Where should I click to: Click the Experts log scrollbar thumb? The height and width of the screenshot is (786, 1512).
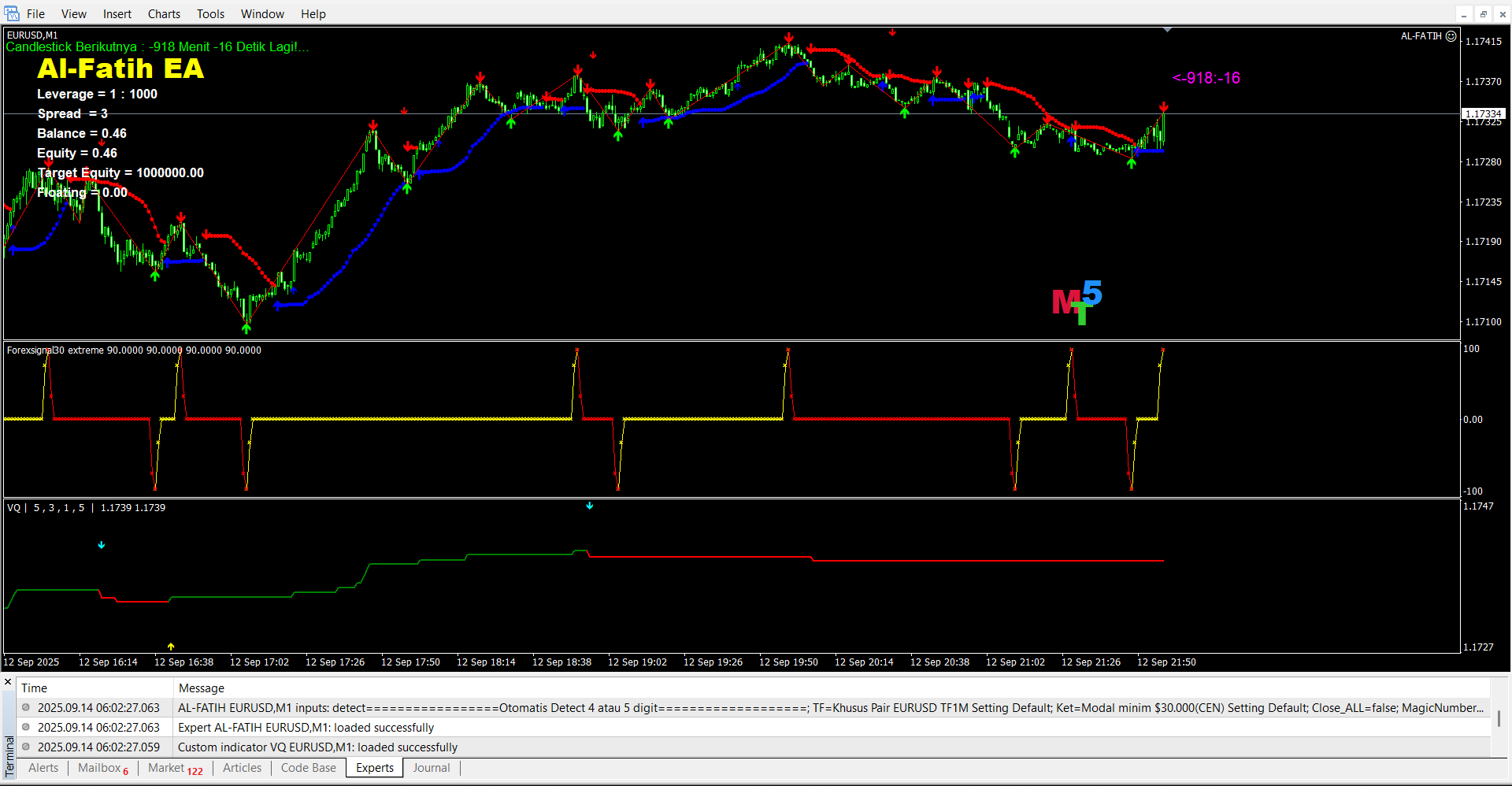click(1499, 717)
